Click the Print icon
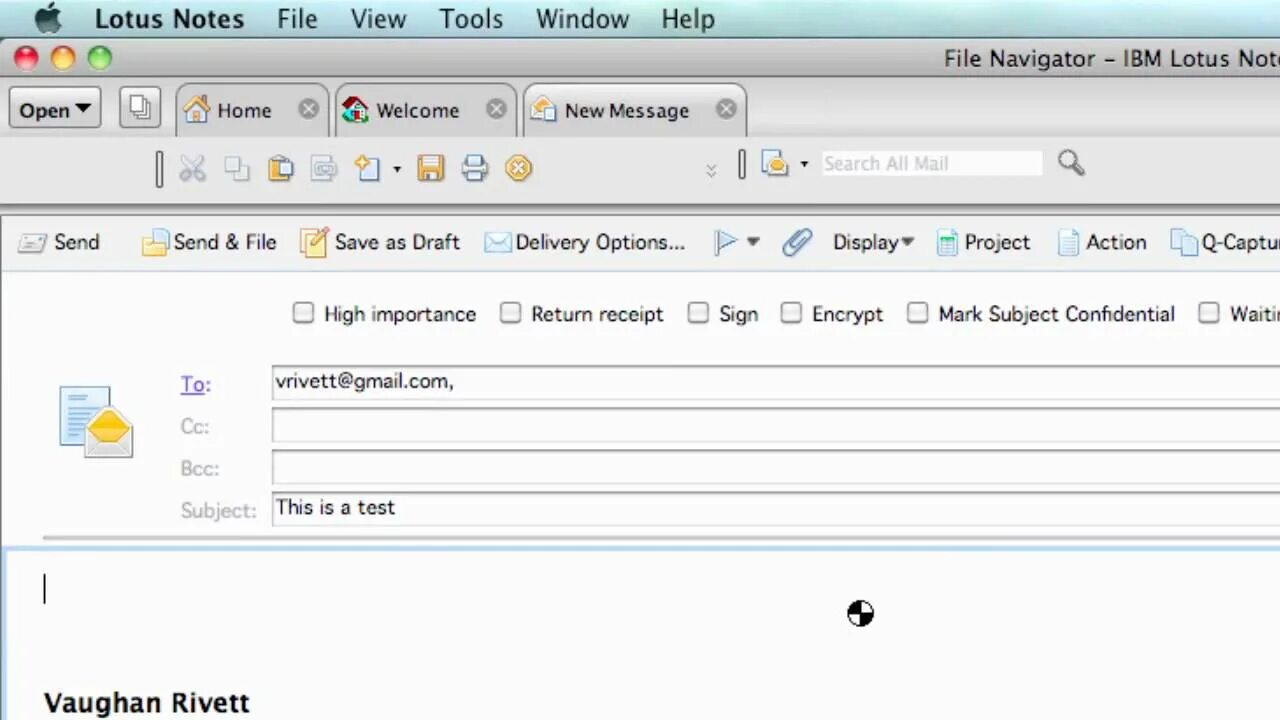Image resolution: width=1280 pixels, height=720 pixels. tap(475, 168)
